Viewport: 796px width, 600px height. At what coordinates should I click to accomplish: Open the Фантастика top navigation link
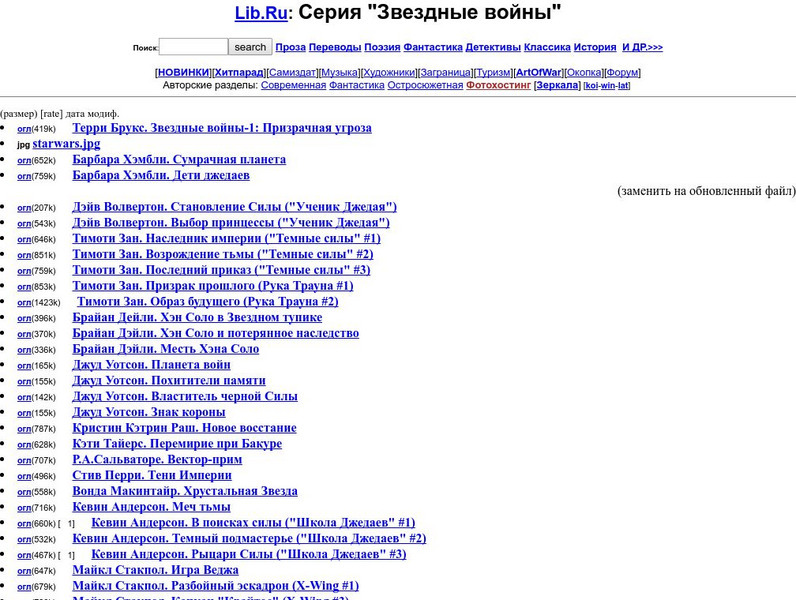click(433, 47)
